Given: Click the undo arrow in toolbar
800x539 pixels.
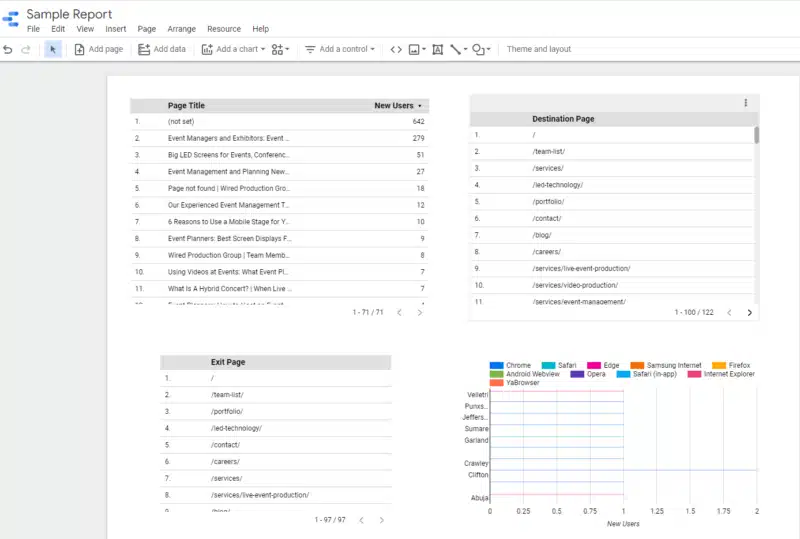Looking at the screenshot, I should click(9, 49).
